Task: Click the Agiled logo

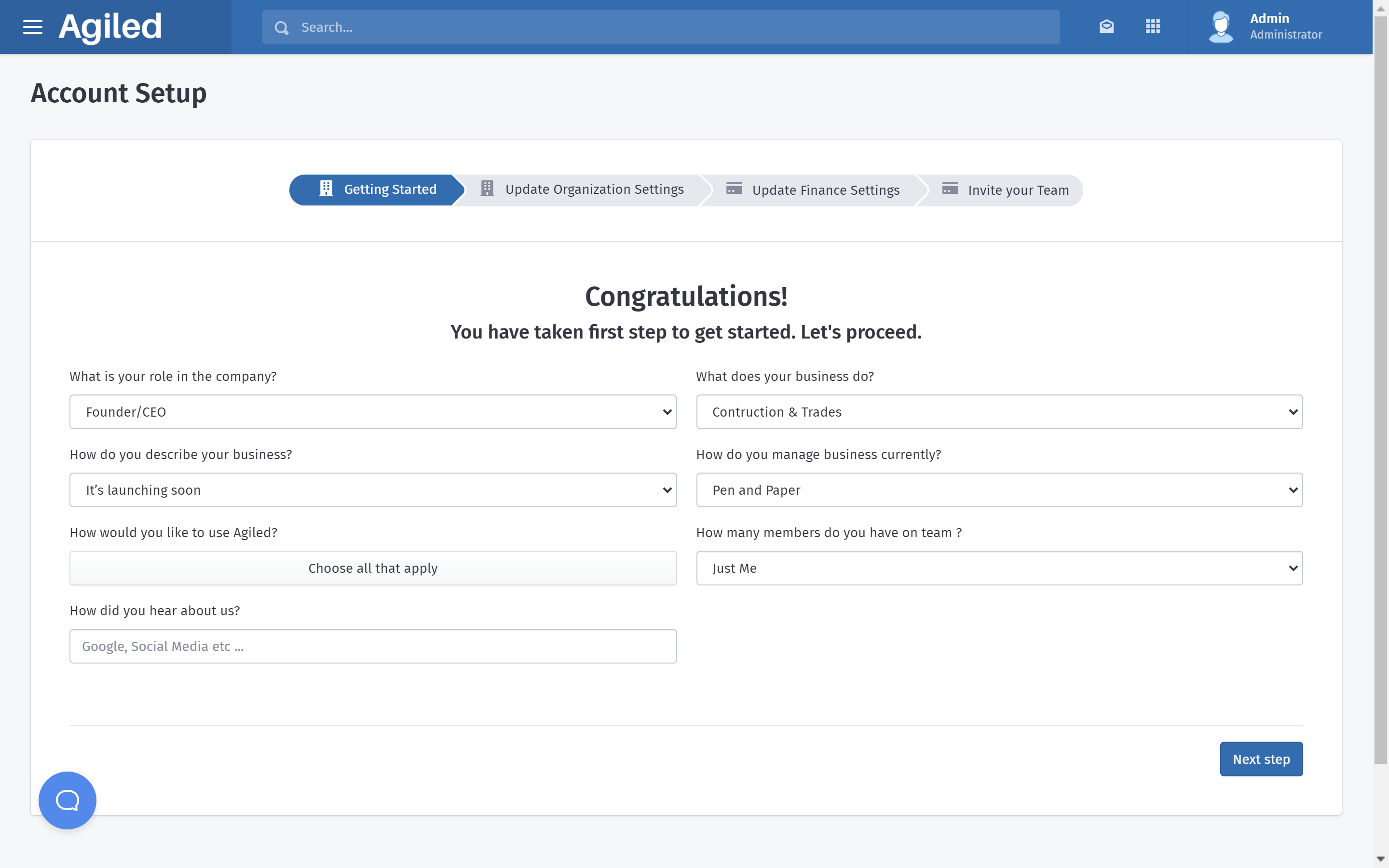Action: pos(110,27)
